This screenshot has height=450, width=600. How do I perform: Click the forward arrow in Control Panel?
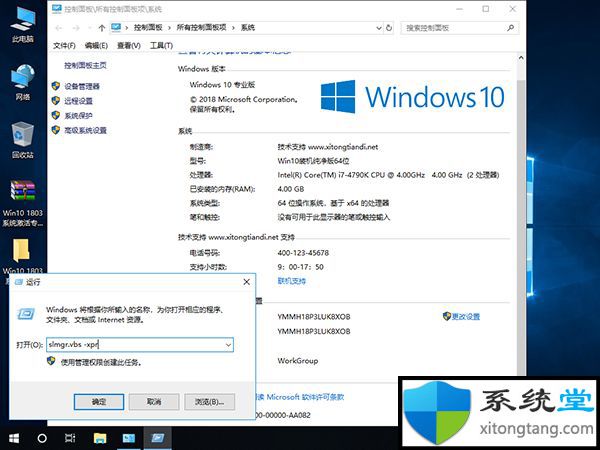(76, 28)
